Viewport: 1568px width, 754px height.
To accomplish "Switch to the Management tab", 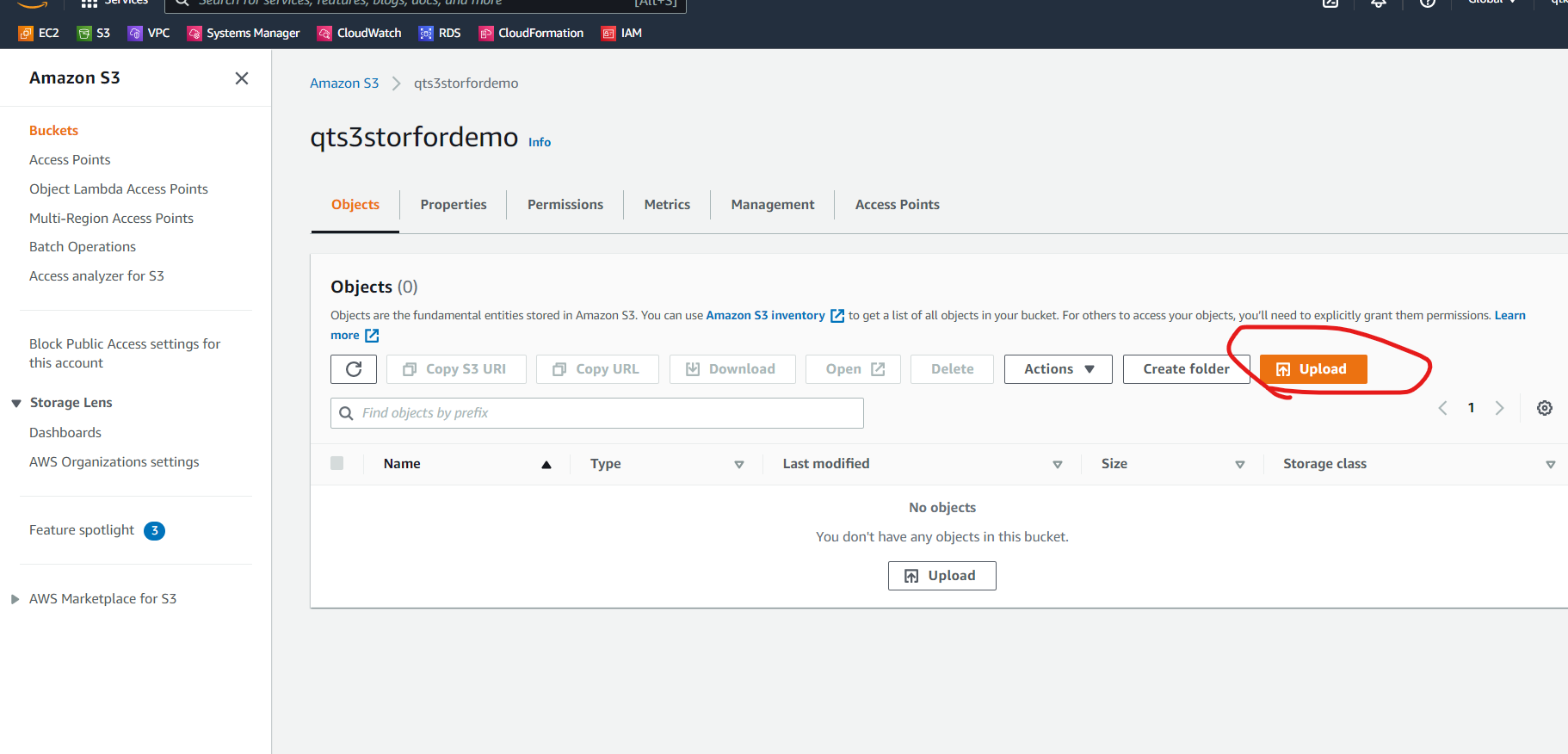I will point(773,205).
